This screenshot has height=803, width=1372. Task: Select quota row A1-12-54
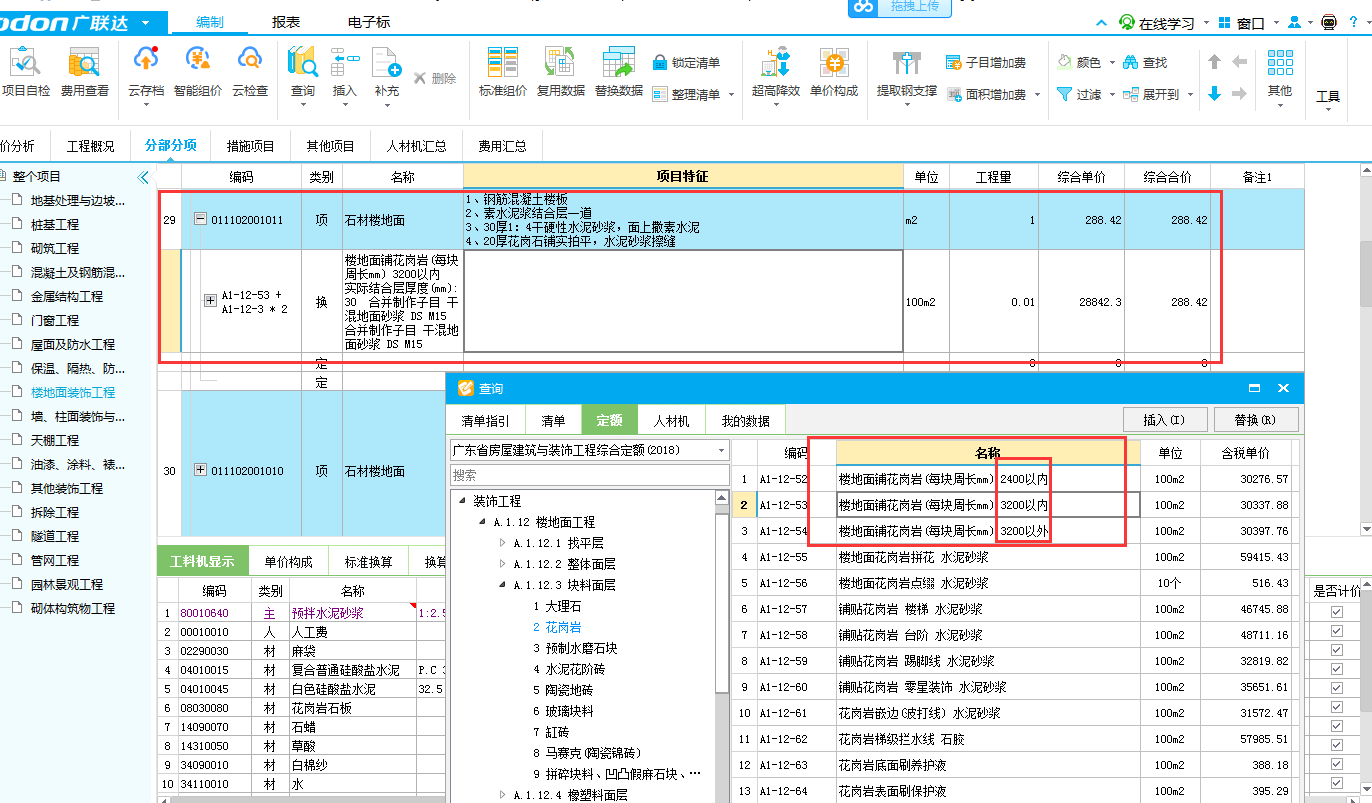click(1017, 531)
